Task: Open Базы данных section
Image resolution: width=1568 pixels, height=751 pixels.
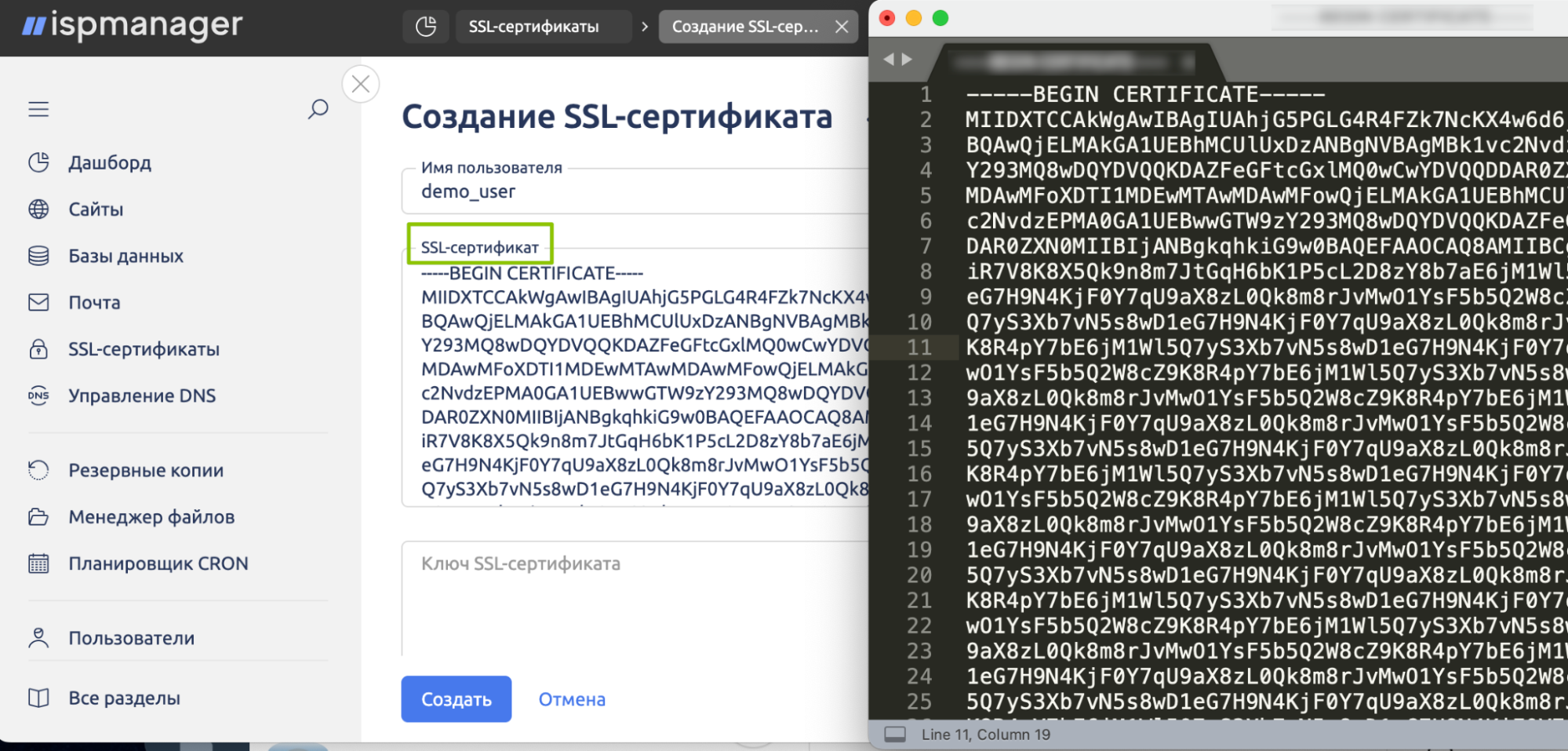Action: tap(126, 256)
